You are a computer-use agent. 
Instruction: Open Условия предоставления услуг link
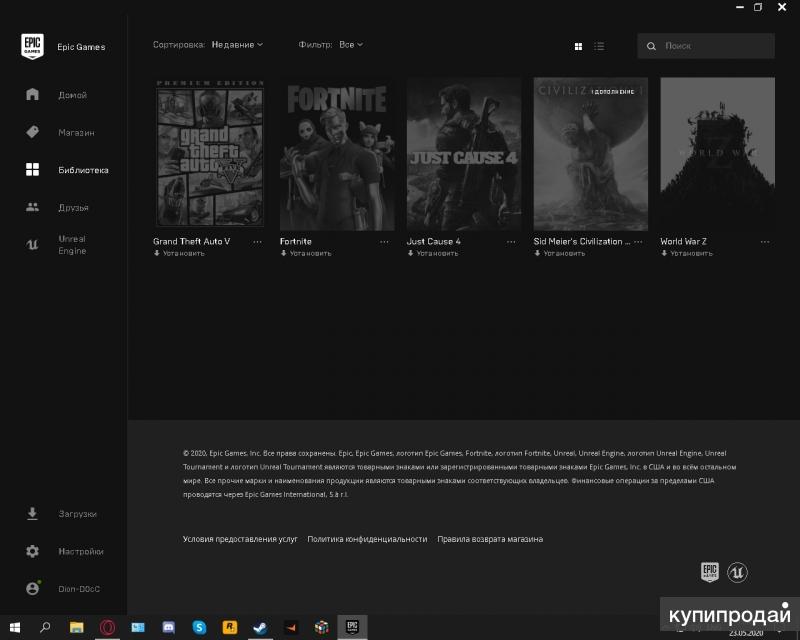click(x=240, y=539)
